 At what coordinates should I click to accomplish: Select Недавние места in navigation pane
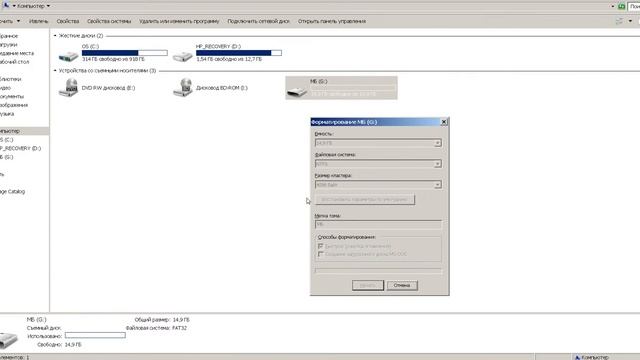pos(17,53)
